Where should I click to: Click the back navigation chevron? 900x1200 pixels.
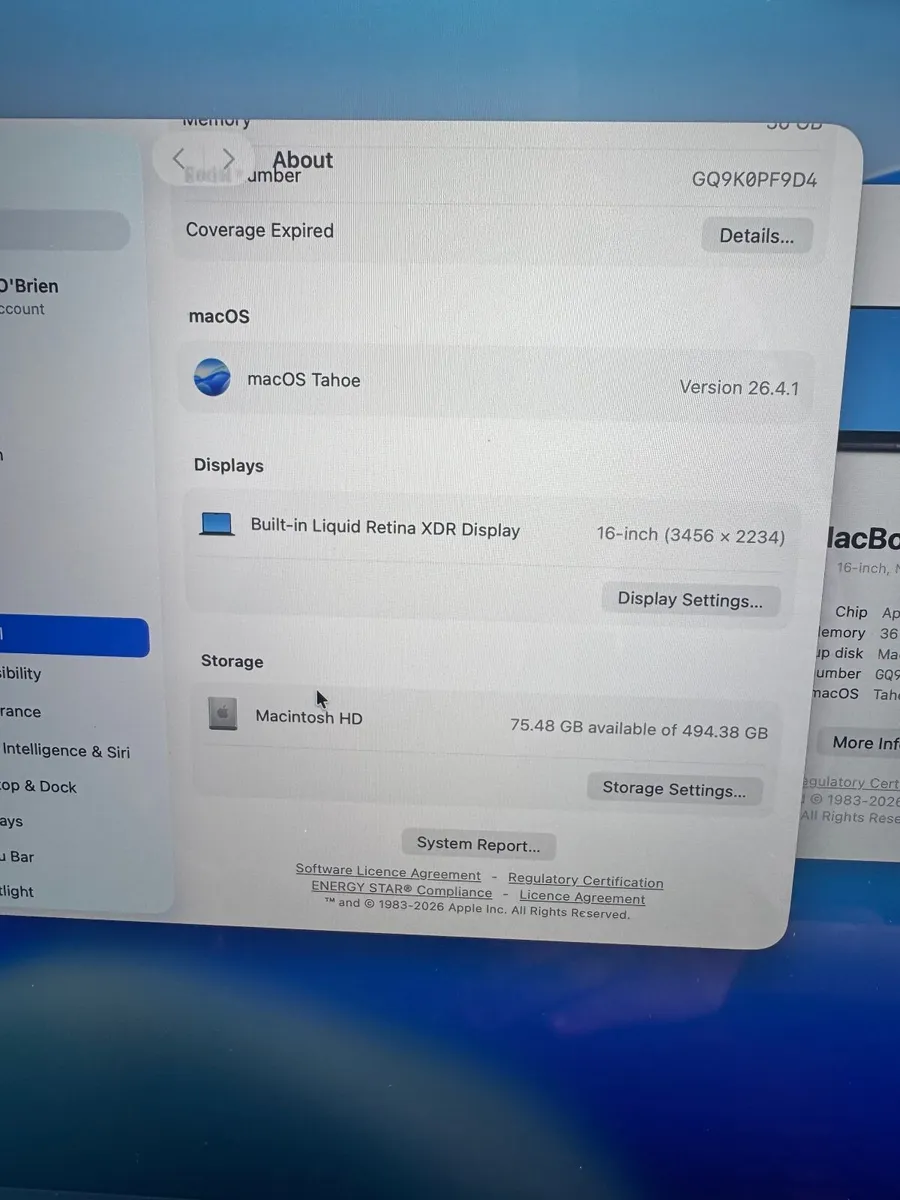pos(178,158)
